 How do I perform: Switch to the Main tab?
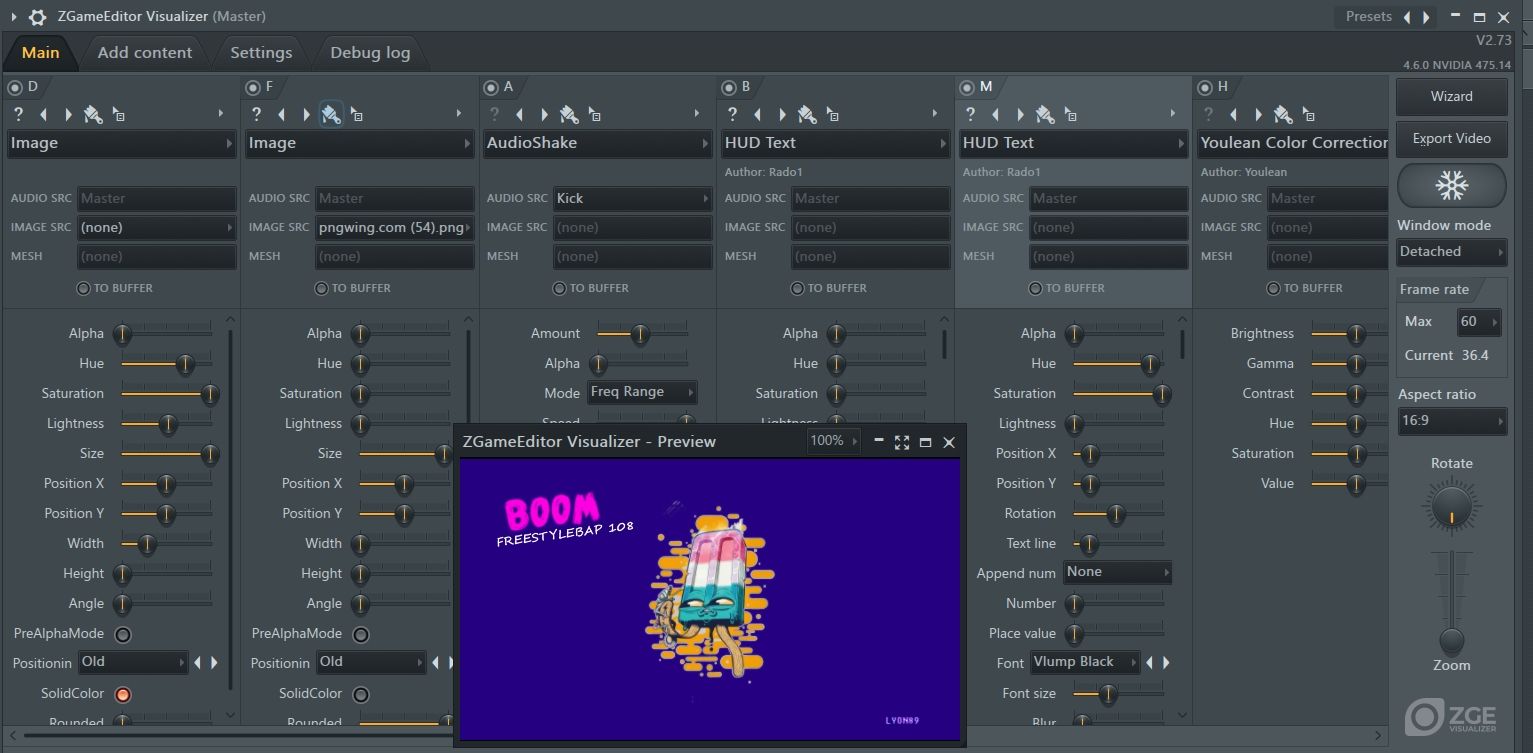pos(41,53)
